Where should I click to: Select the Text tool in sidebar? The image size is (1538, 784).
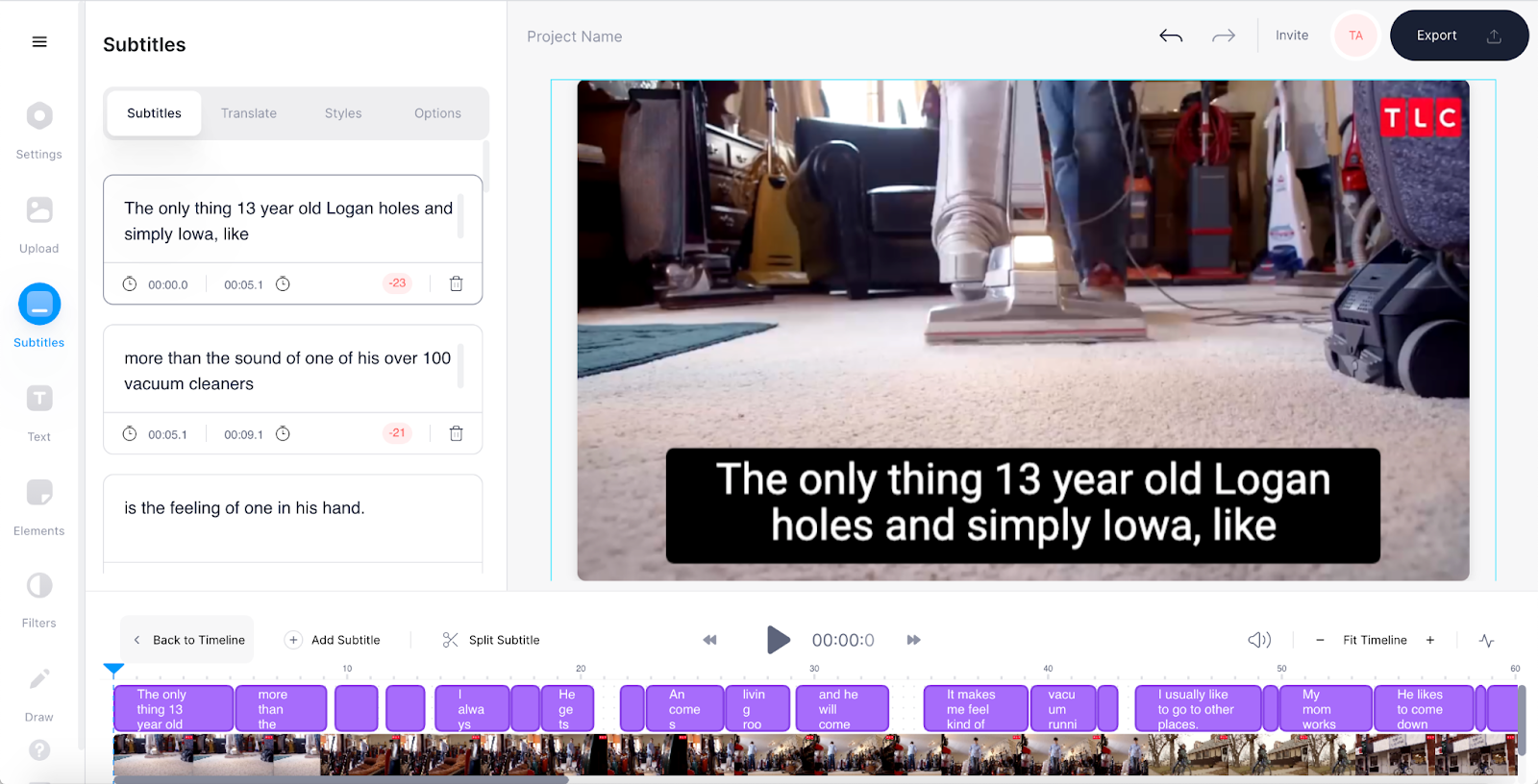[x=39, y=413]
